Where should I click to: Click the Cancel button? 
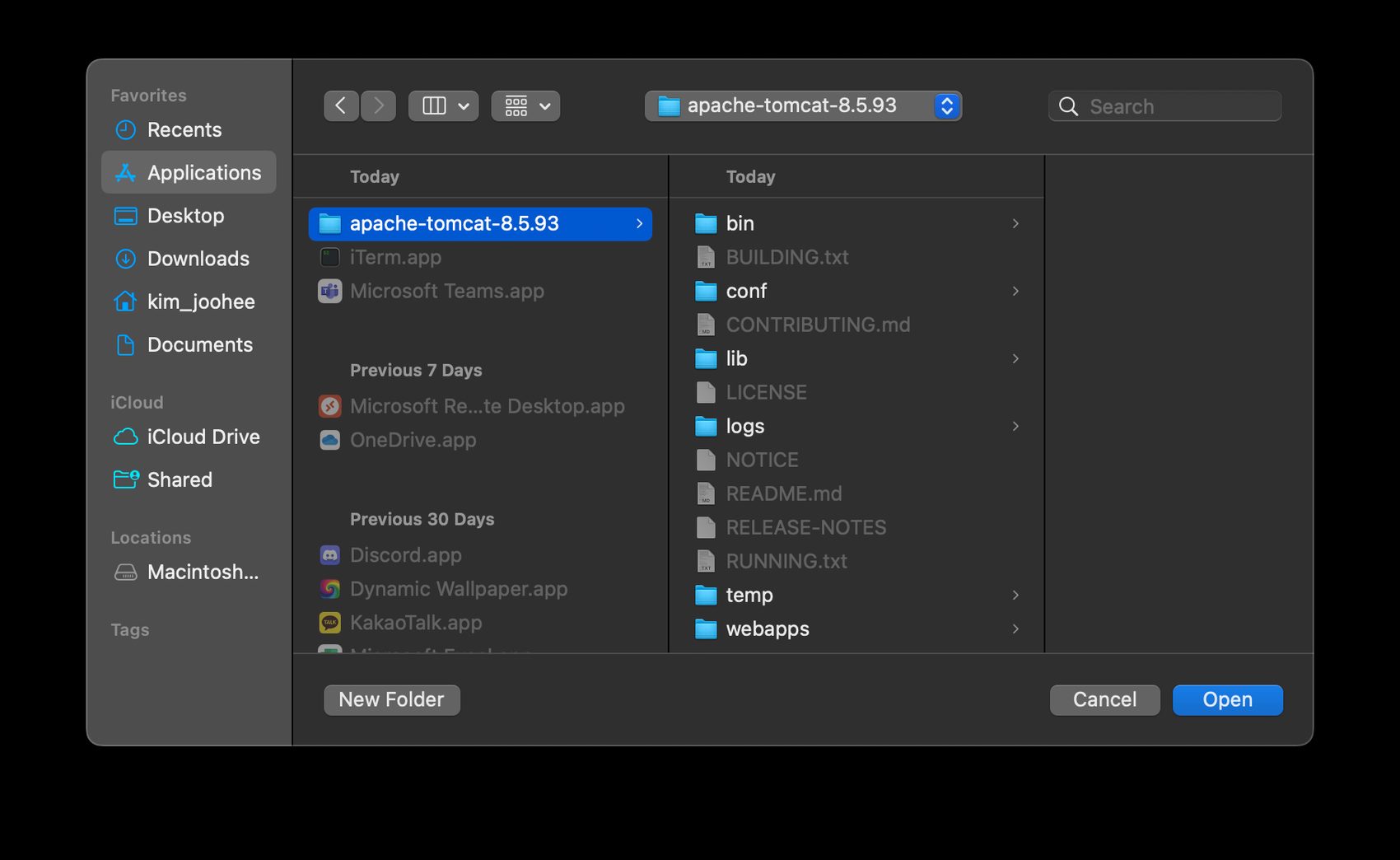click(1104, 699)
